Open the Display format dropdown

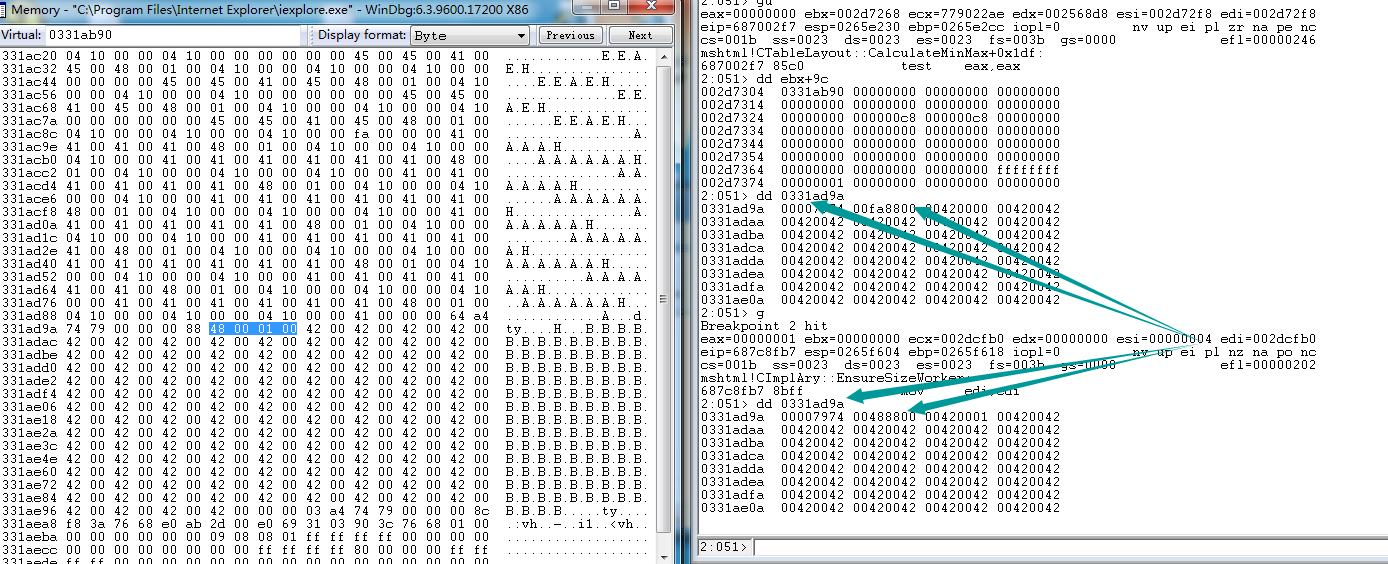tap(470, 35)
